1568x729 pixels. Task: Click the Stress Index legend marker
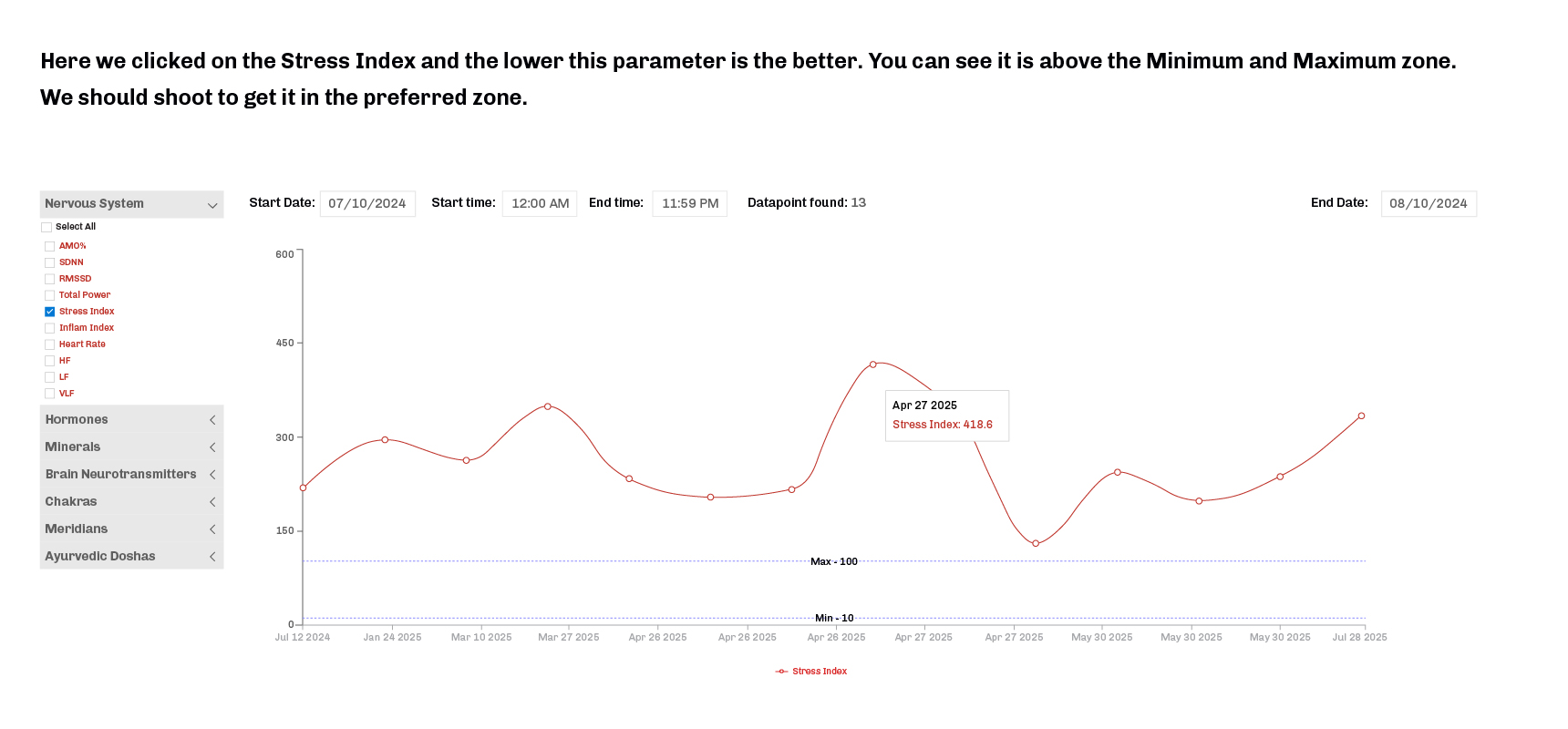tap(781, 672)
